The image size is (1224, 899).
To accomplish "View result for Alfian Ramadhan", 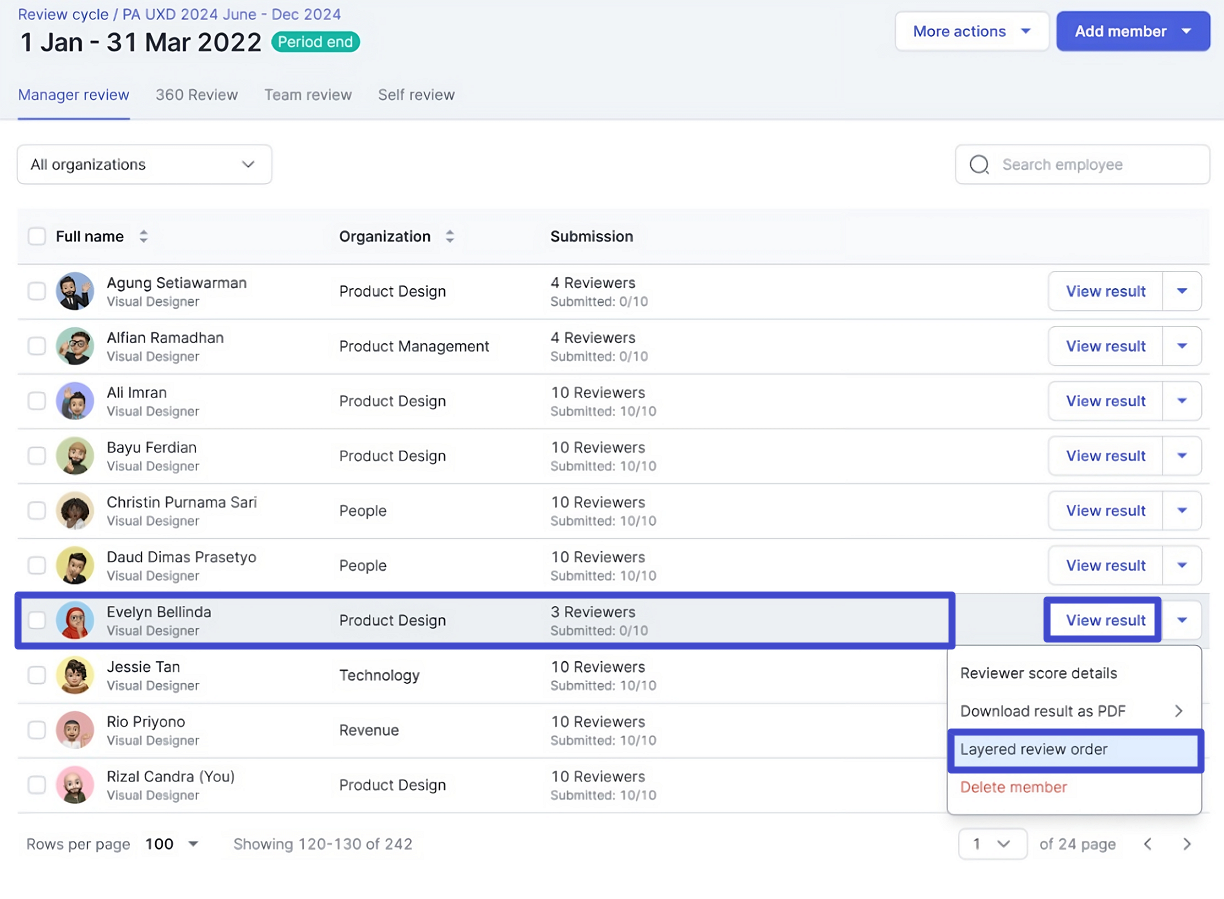I will [1105, 346].
